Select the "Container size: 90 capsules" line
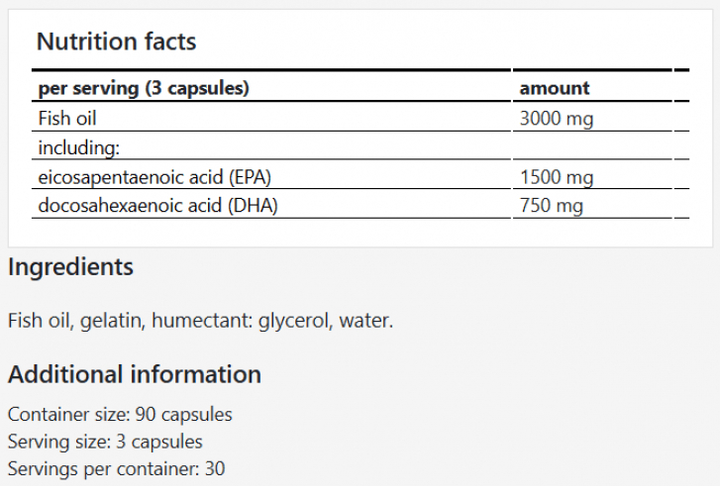This screenshot has height=486, width=720. coord(120,415)
